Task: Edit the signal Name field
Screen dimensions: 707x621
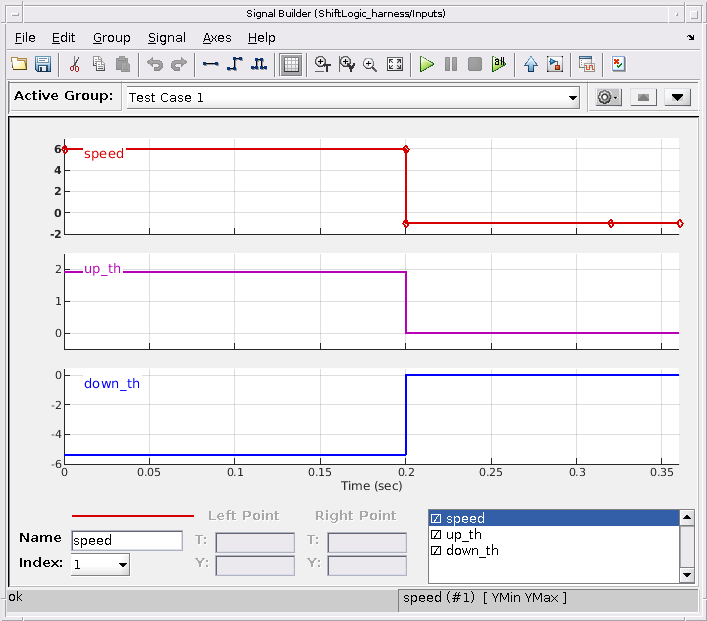Action: point(127,540)
